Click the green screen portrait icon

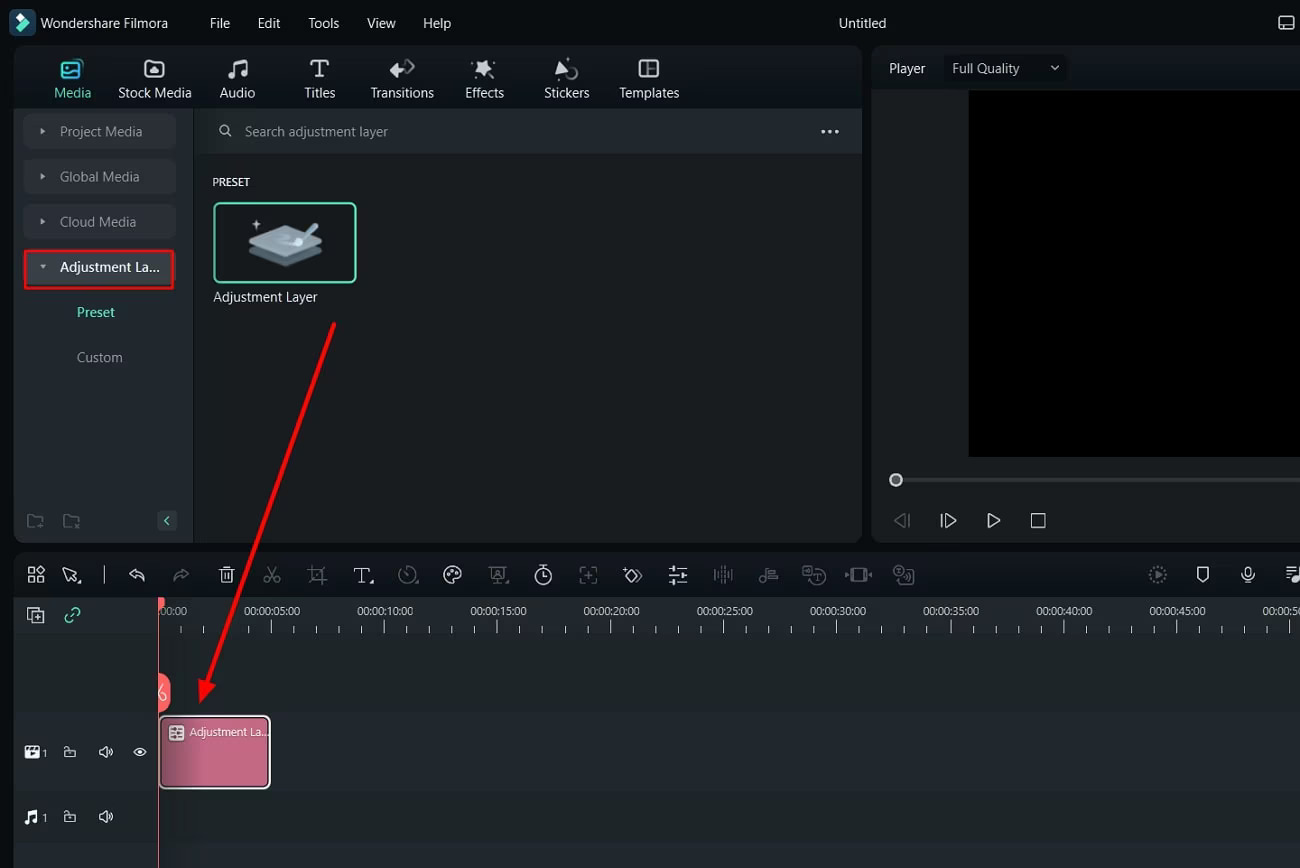point(498,574)
